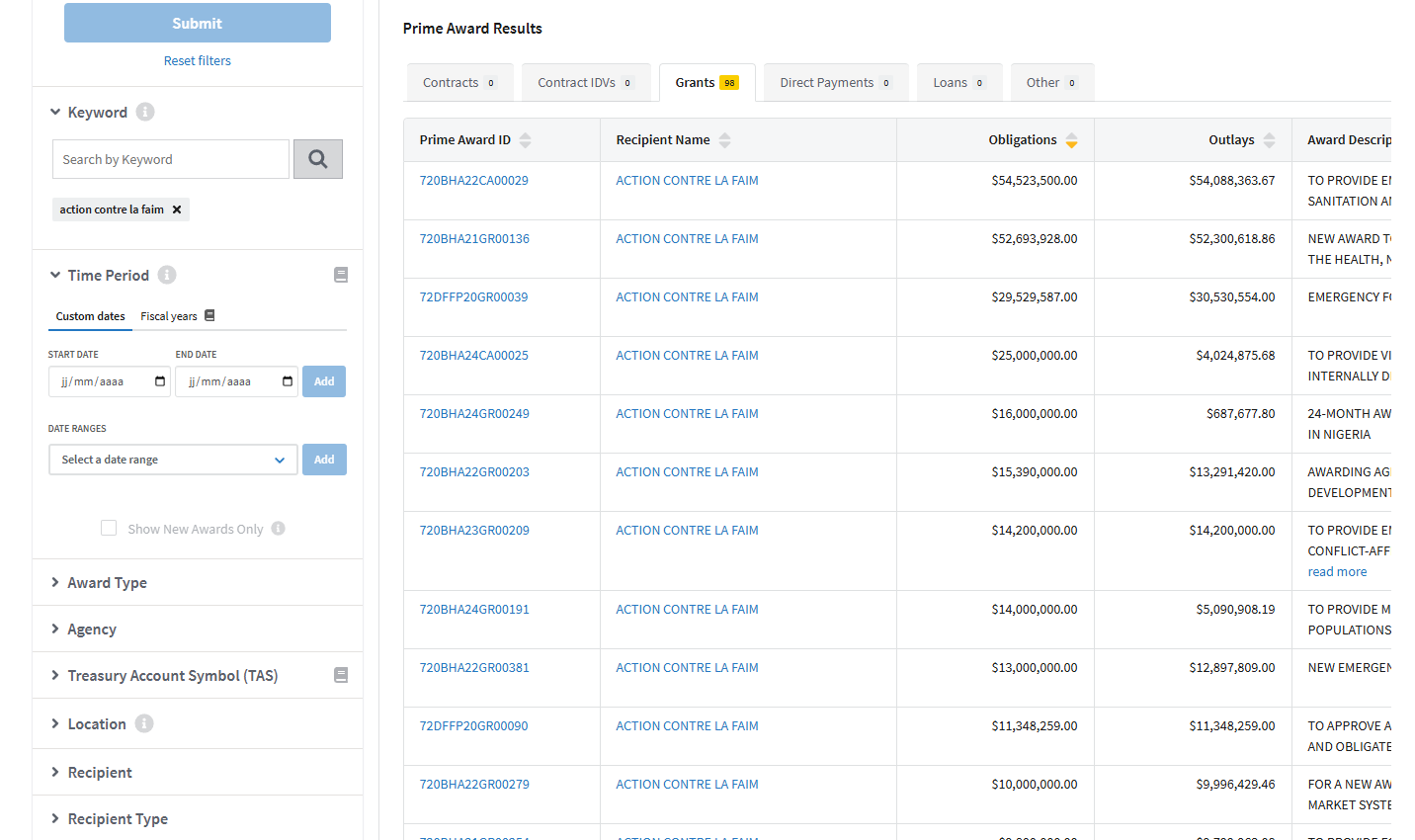Select the Grants tab
This screenshot has height=840, width=1415.
coord(707,82)
